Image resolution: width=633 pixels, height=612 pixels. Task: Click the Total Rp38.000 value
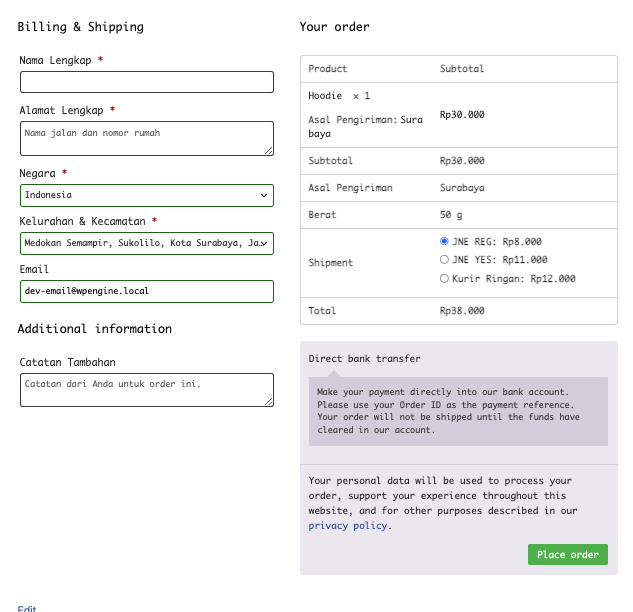click(x=462, y=310)
